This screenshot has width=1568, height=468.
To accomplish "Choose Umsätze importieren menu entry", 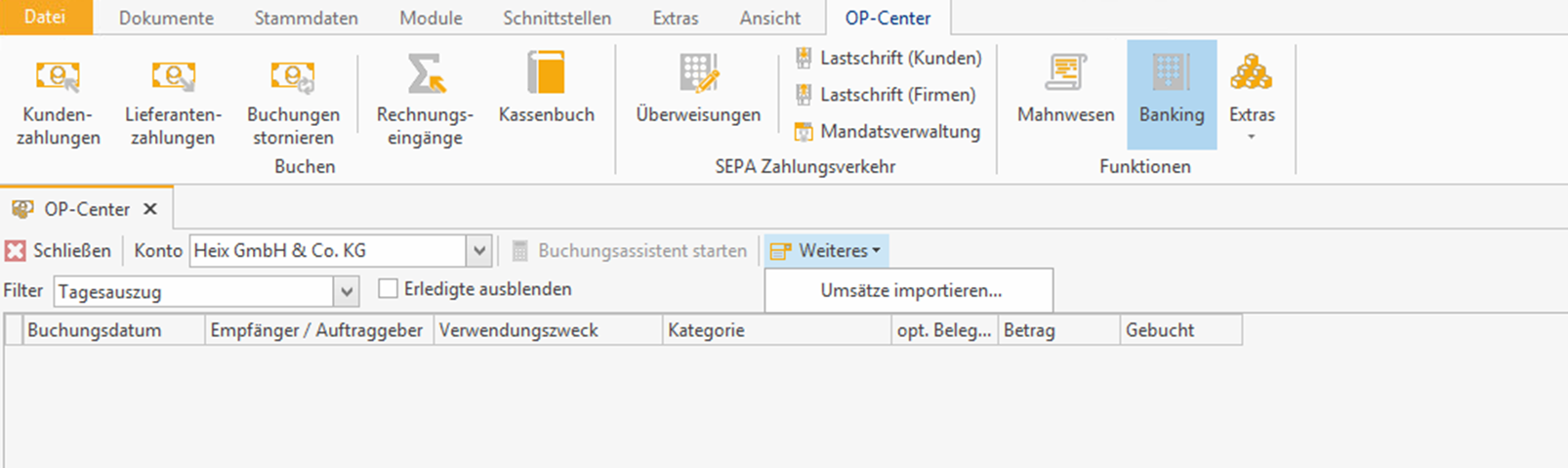I will 911,290.
